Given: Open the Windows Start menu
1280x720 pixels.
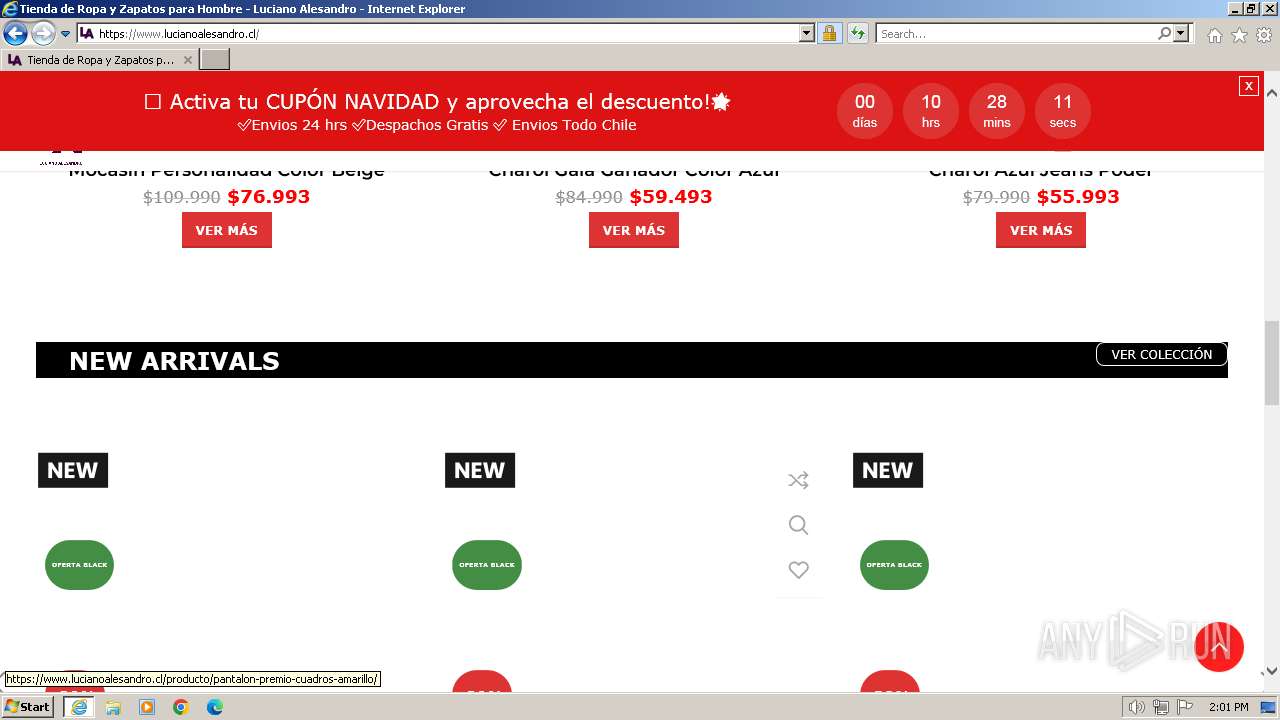Looking at the screenshot, I should click(x=28, y=707).
